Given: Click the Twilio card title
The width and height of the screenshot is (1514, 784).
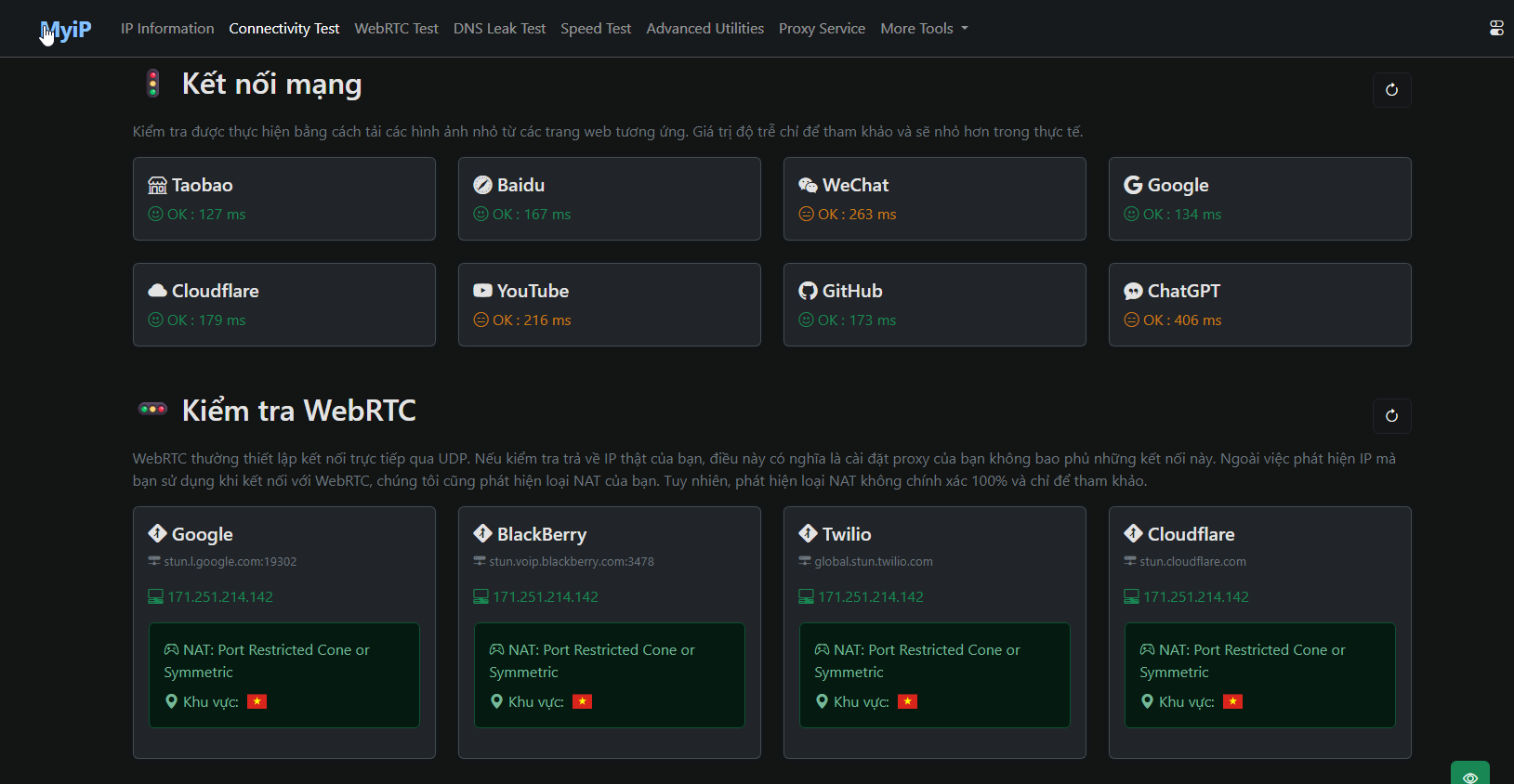Looking at the screenshot, I should (847, 534).
